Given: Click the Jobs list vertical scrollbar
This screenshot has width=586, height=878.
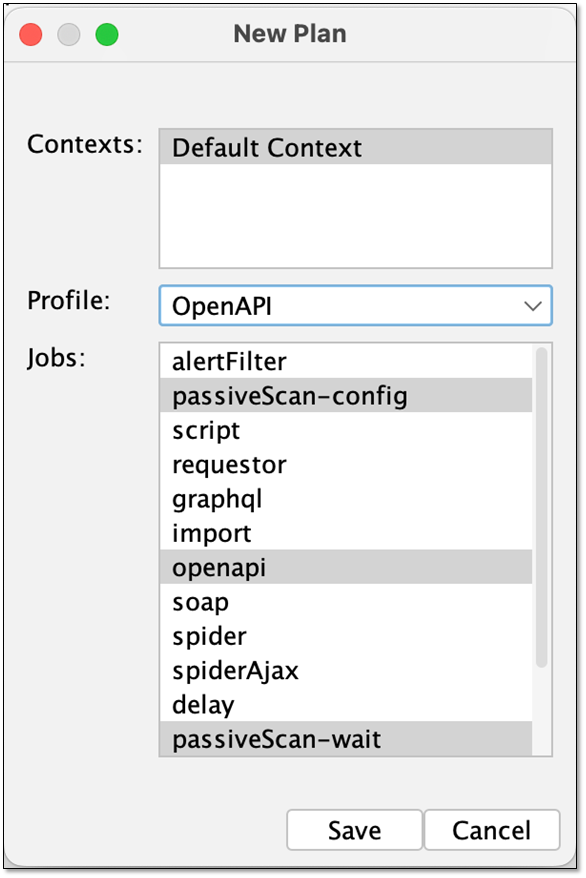Looking at the screenshot, I should coord(541,507).
